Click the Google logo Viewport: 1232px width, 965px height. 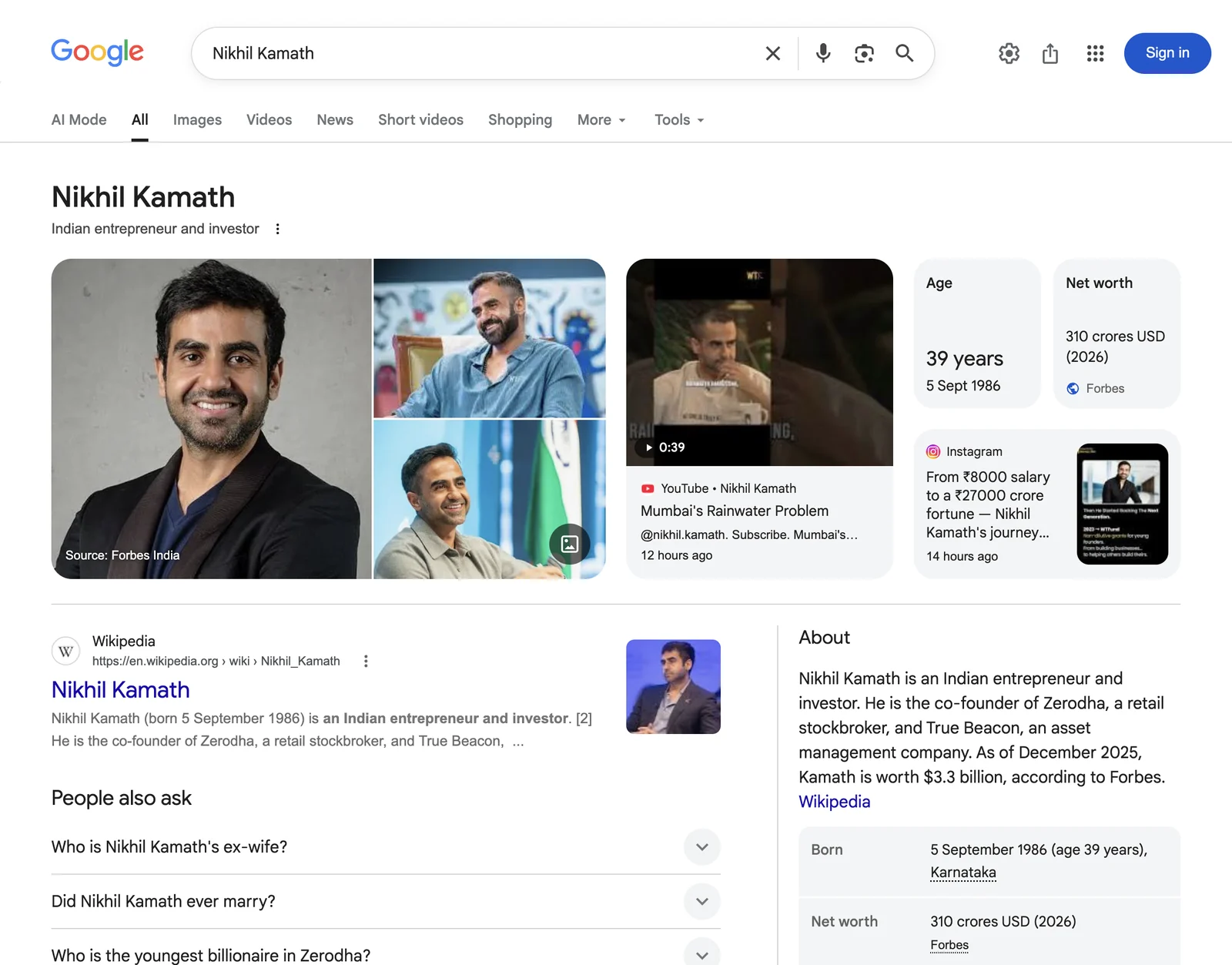(97, 52)
